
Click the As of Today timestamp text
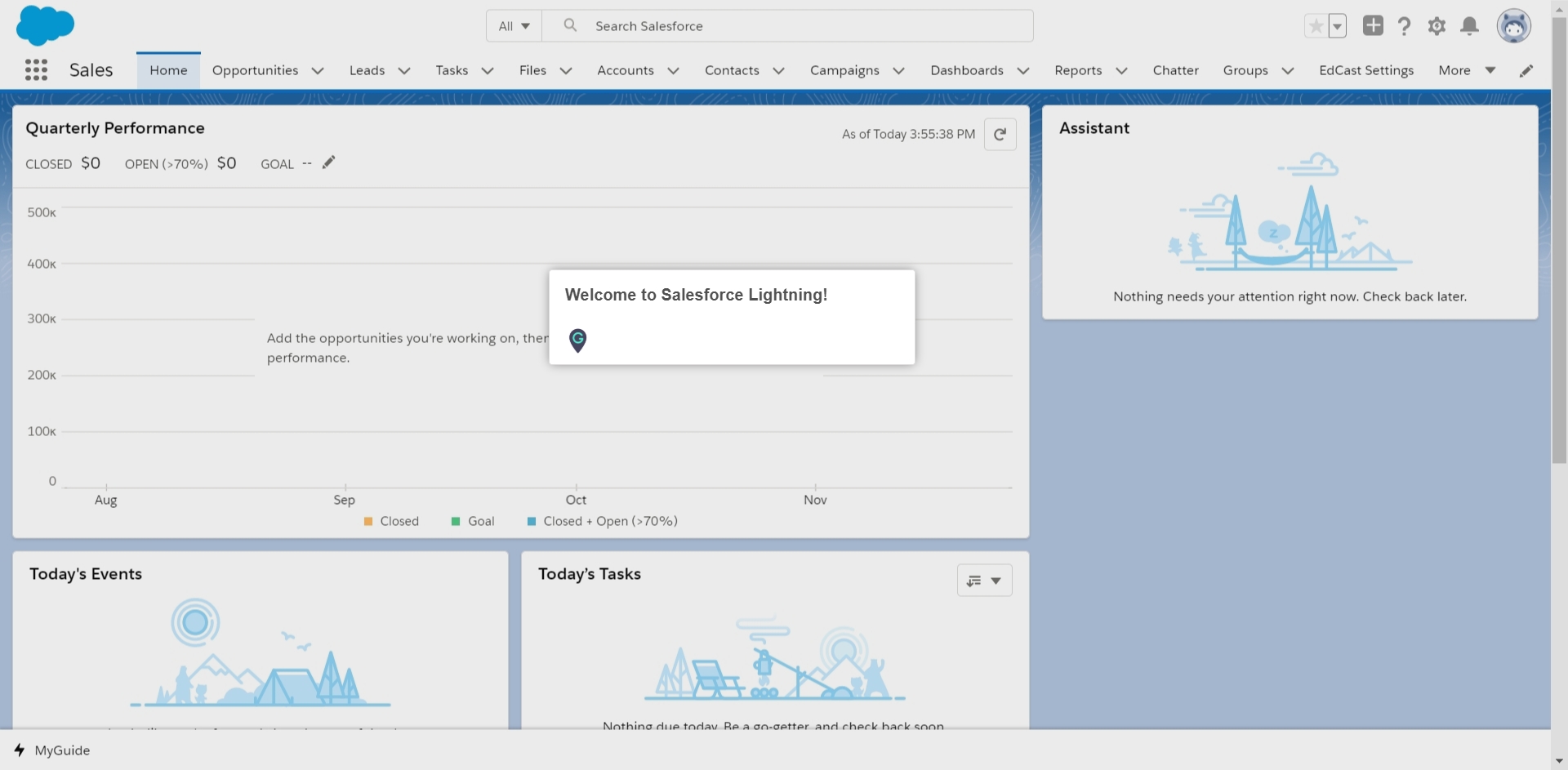(908, 134)
